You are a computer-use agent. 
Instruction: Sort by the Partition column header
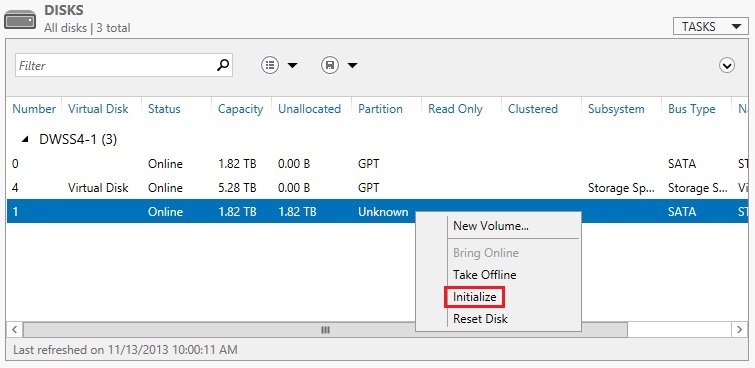pos(380,109)
